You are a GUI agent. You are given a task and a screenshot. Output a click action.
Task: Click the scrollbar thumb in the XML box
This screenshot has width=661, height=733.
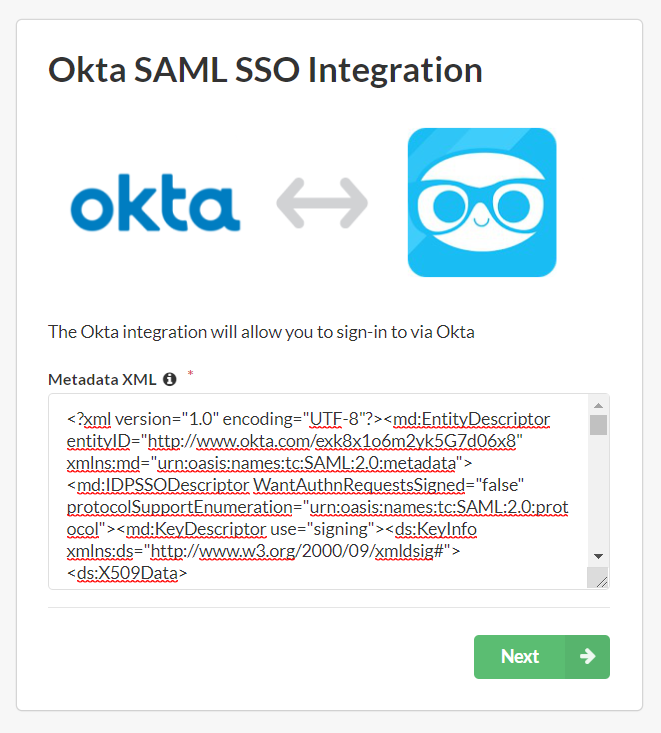(x=598, y=425)
